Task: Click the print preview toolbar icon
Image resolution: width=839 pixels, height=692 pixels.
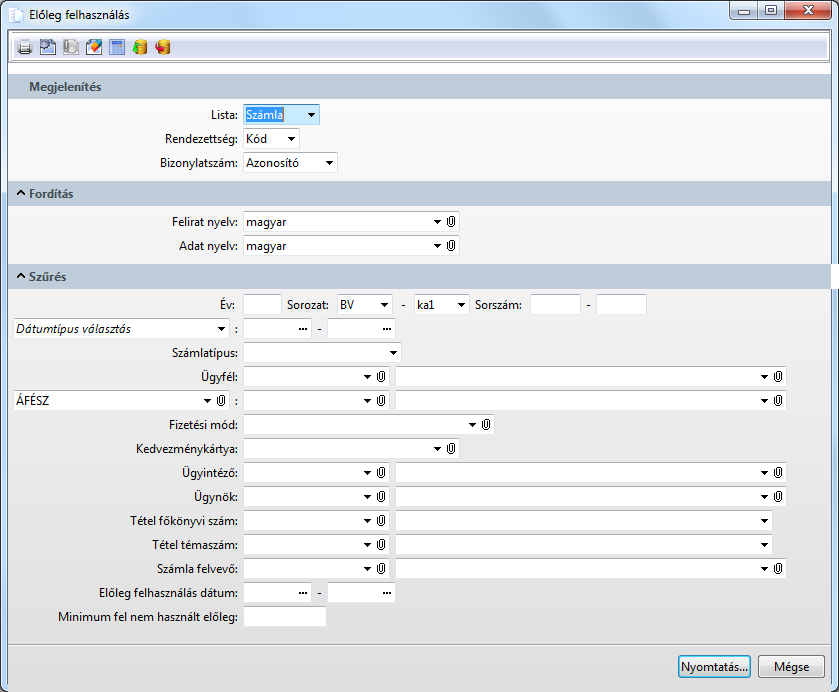Action: click(47, 47)
